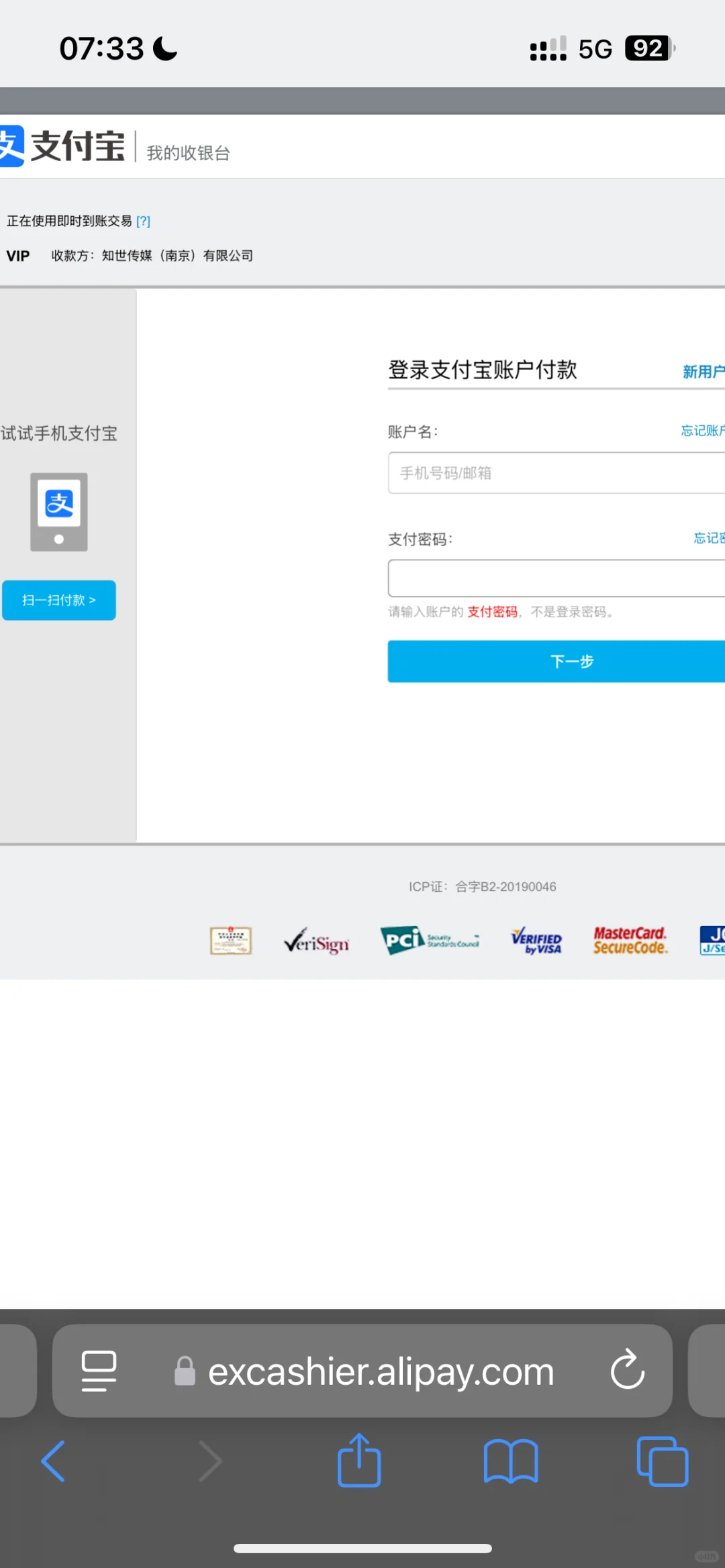725x1568 pixels.
Task: Click the PCI Security Standards Council logo
Action: (x=430, y=940)
